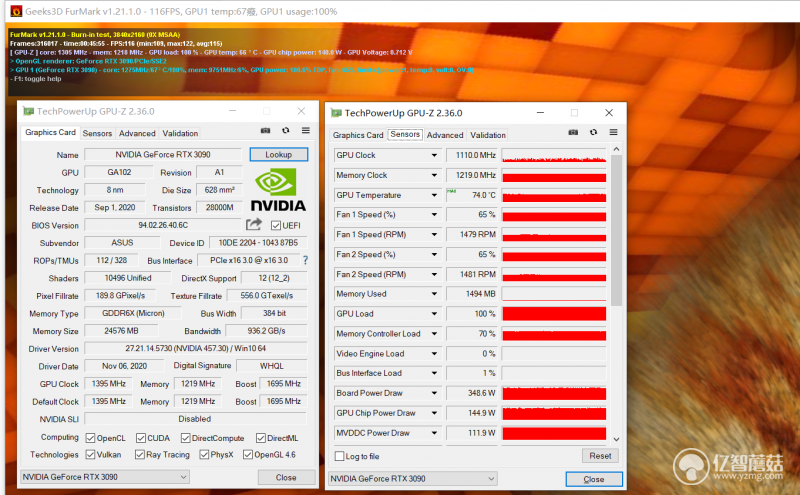Click the screenshot camera icon in Sensors window

click(x=573, y=132)
